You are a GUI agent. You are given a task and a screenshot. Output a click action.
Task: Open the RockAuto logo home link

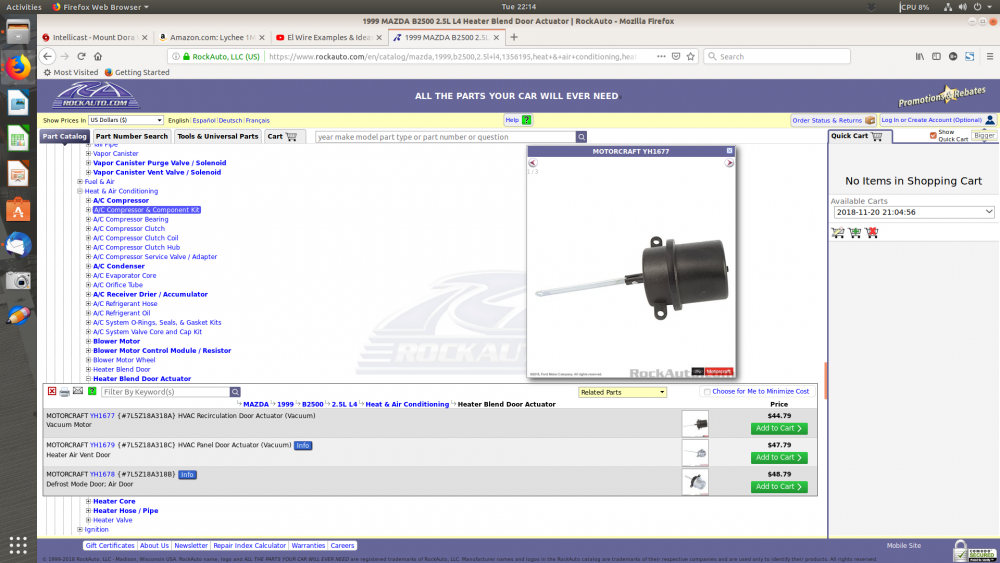pyautogui.click(x=96, y=96)
